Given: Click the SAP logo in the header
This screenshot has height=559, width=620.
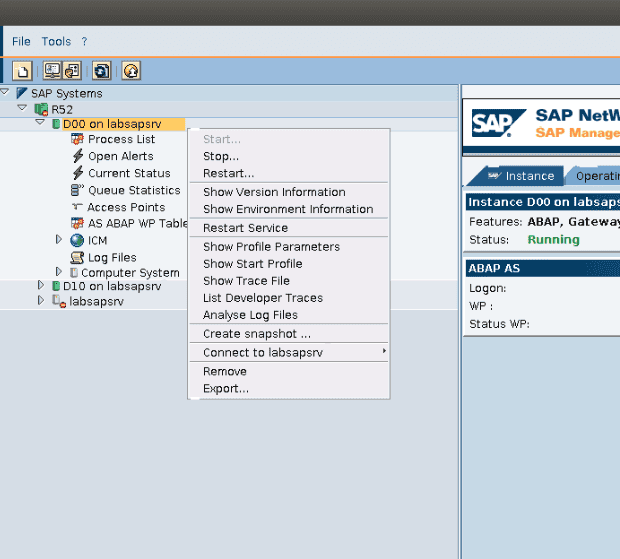Looking at the screenshot, I should pyautogui.click(x=499, y=123).
